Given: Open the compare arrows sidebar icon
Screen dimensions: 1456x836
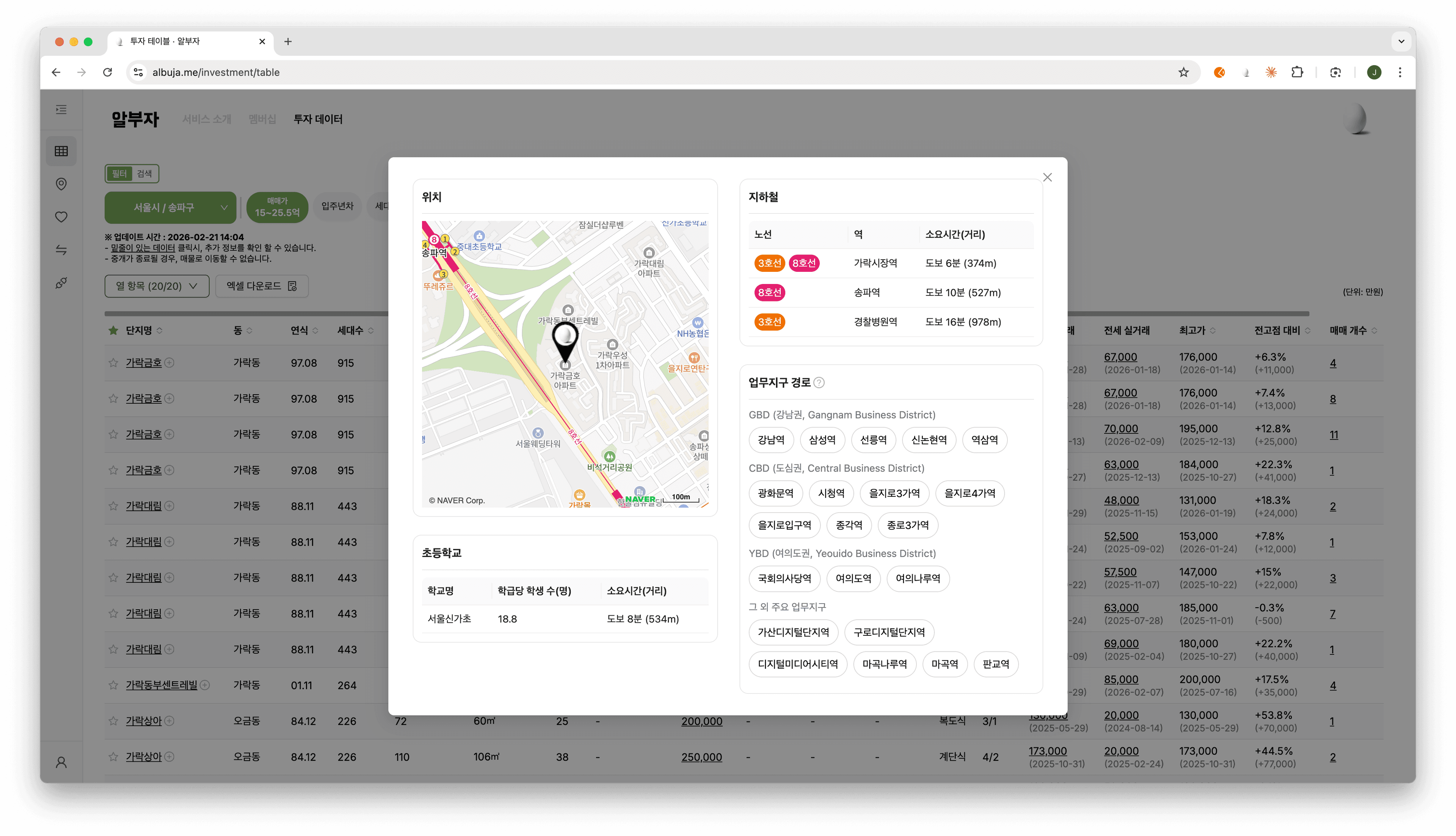Looking at the screenshot, I should click(x=61, y=250).
